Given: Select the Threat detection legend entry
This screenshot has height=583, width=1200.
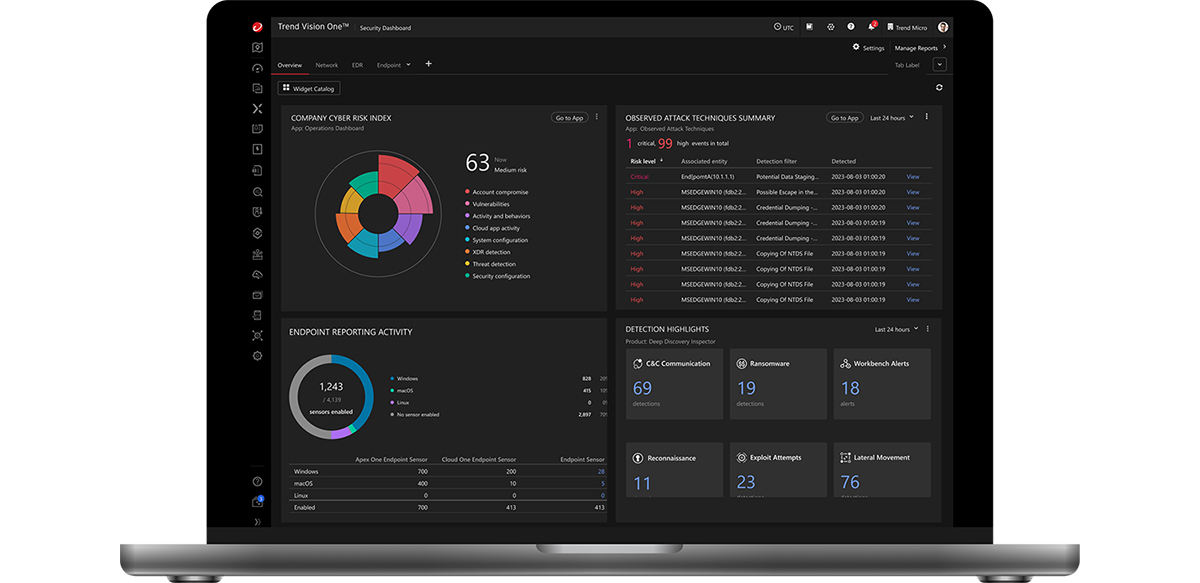Looking at the screenshot, I should coord(491,264).
